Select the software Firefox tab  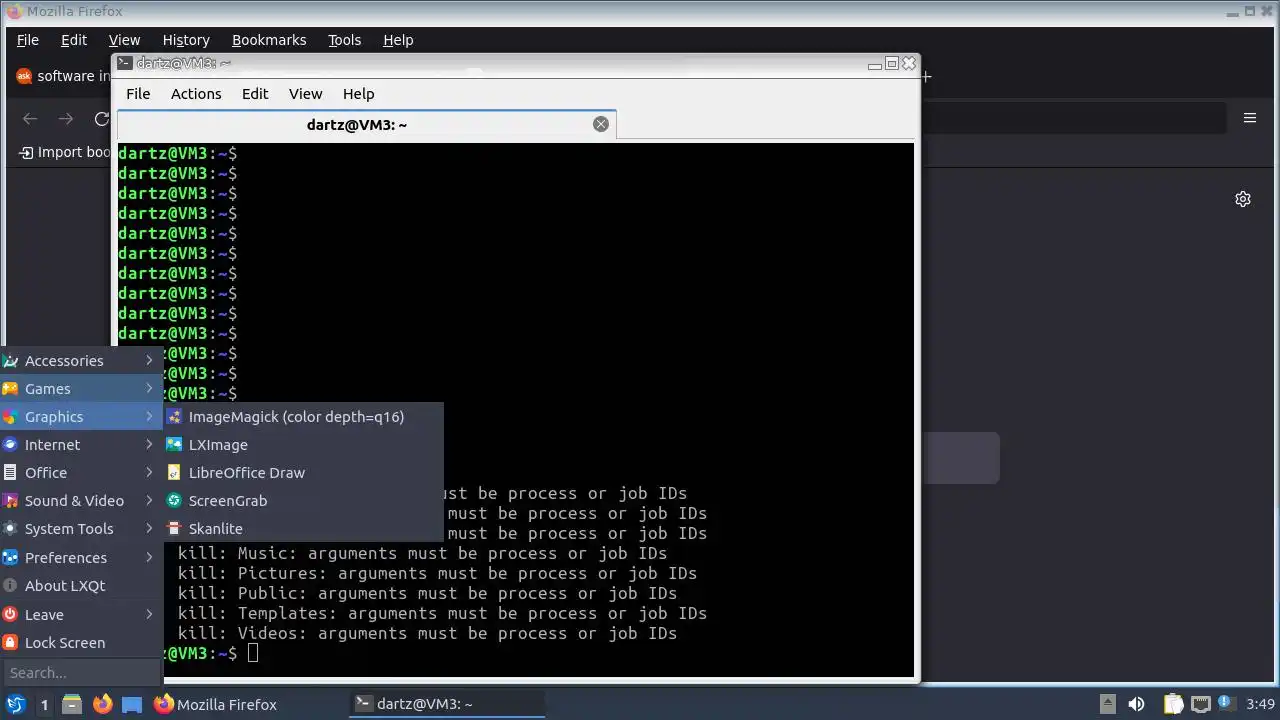coord(62,76)
